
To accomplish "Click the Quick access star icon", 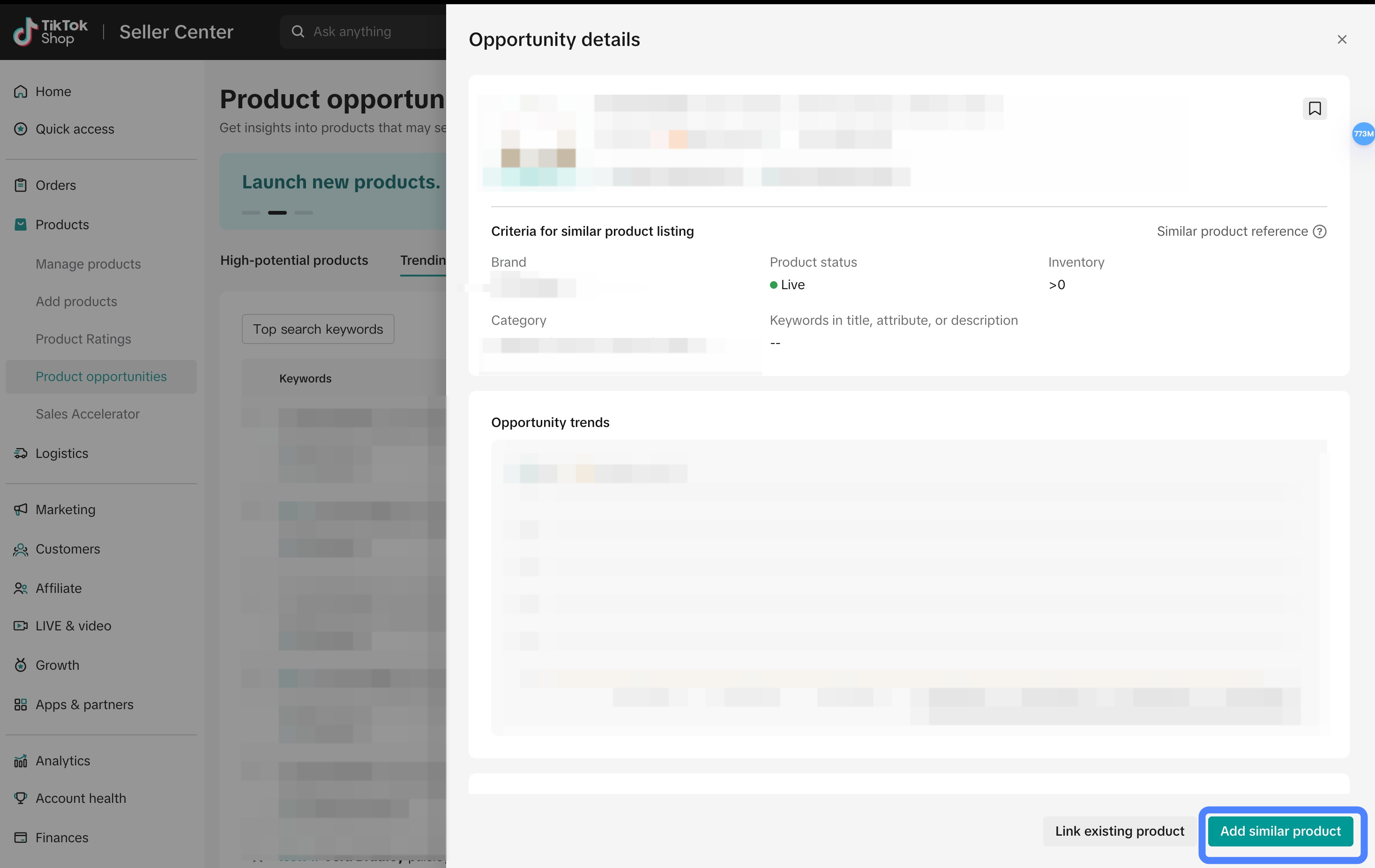I will (x=21, y=129).
